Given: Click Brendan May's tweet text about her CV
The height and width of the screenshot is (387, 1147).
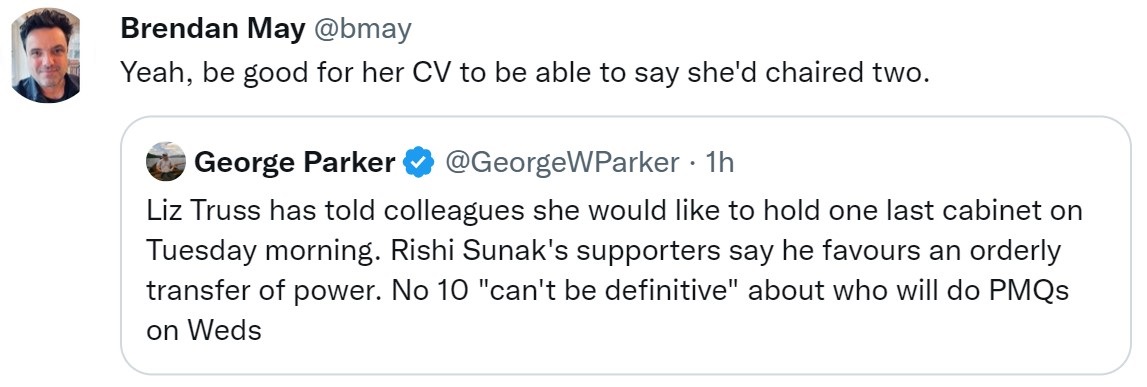Looking at the screenshot, I should [x=524, y=72].
